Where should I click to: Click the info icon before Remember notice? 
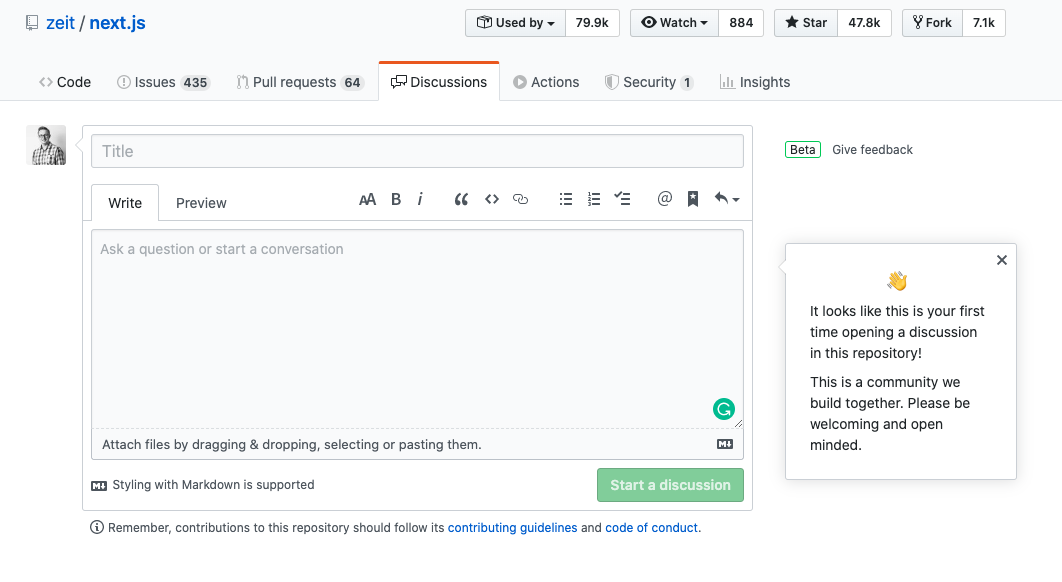97,527
